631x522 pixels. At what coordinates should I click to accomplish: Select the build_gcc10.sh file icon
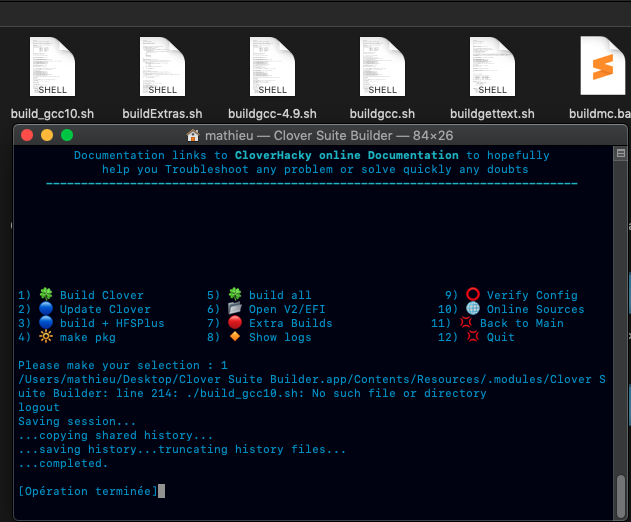tap(52, 66)
